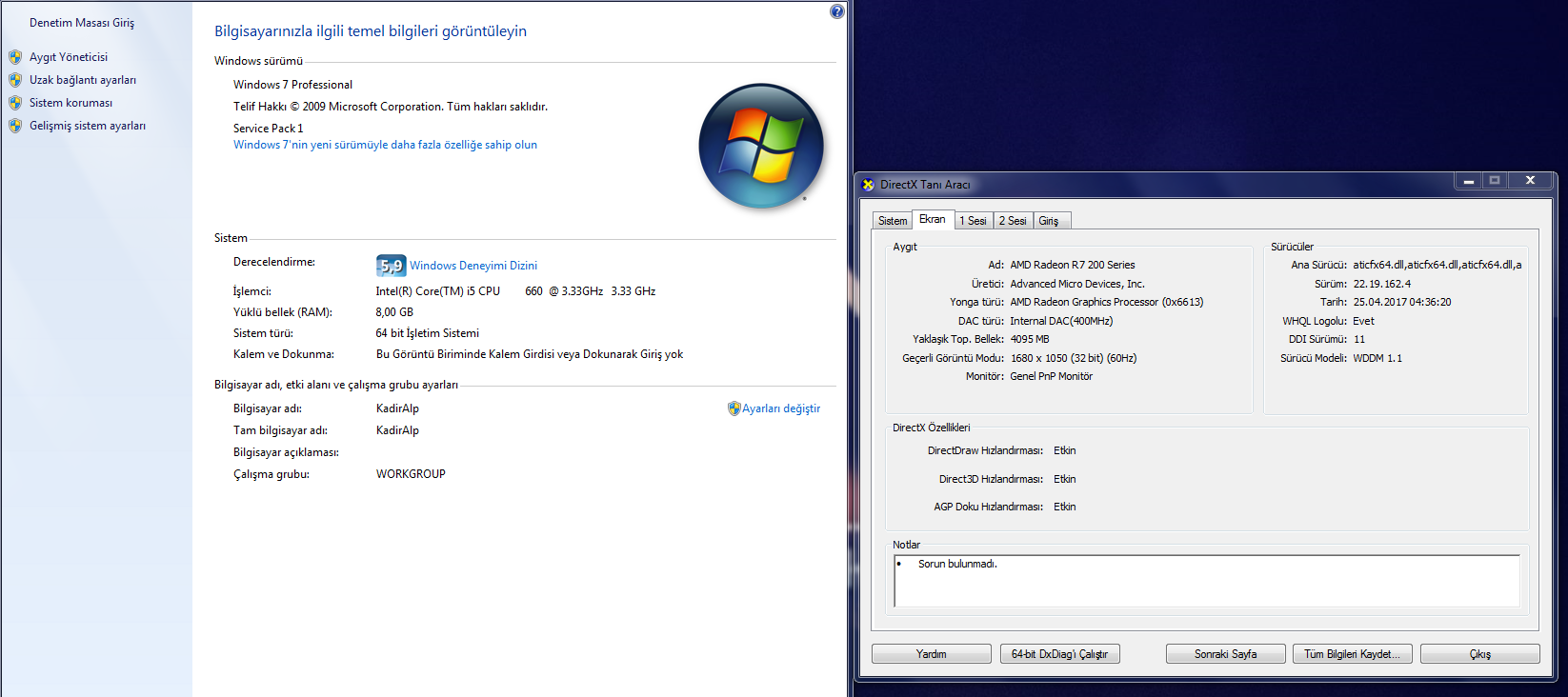Click Tüm Bilgileri Kaydet button
Viewport: 1568px width, 697px height.
pyautogui.click(x=1353, y=654)
